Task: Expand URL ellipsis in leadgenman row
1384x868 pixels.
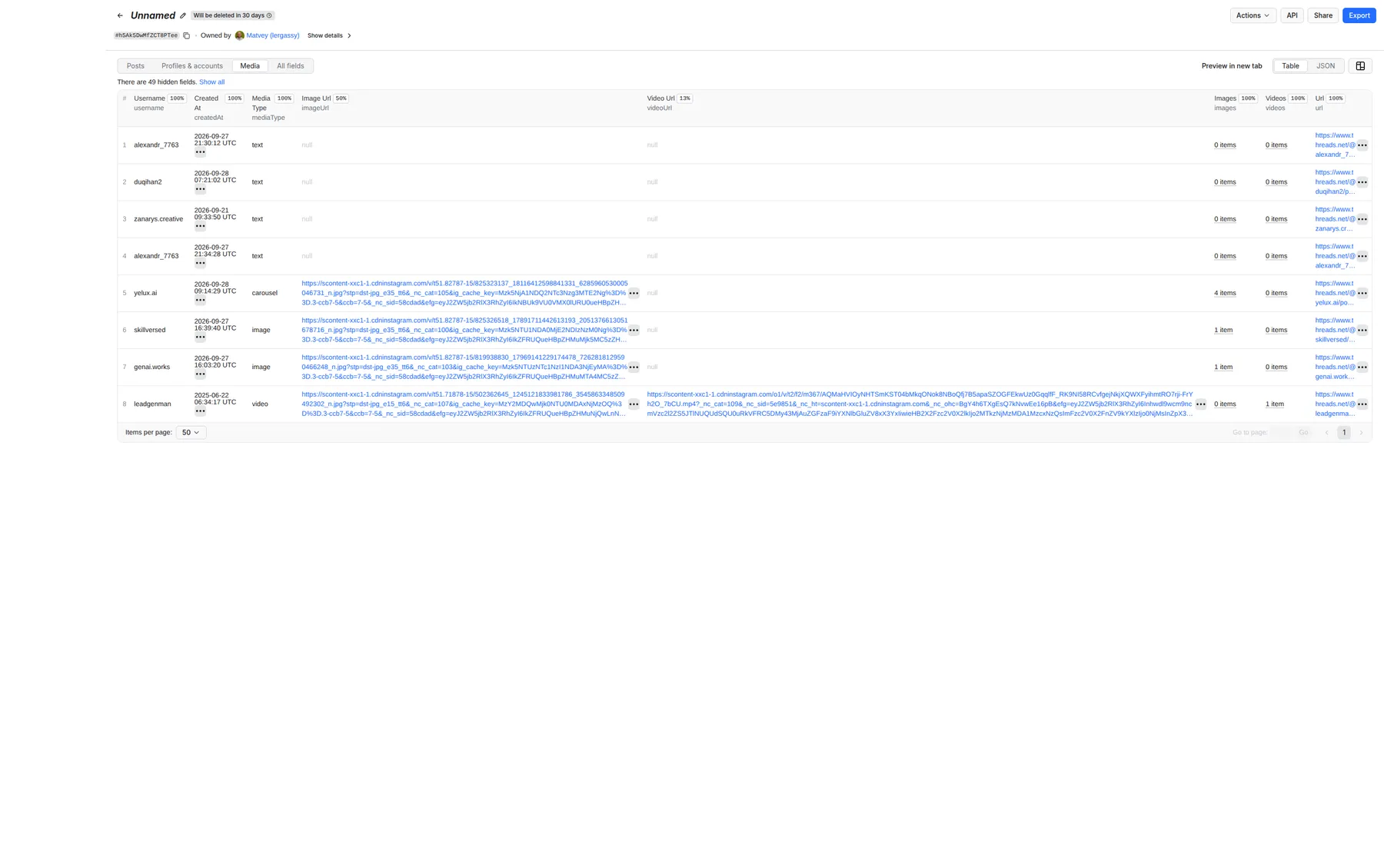Action: click(1362, 404)
